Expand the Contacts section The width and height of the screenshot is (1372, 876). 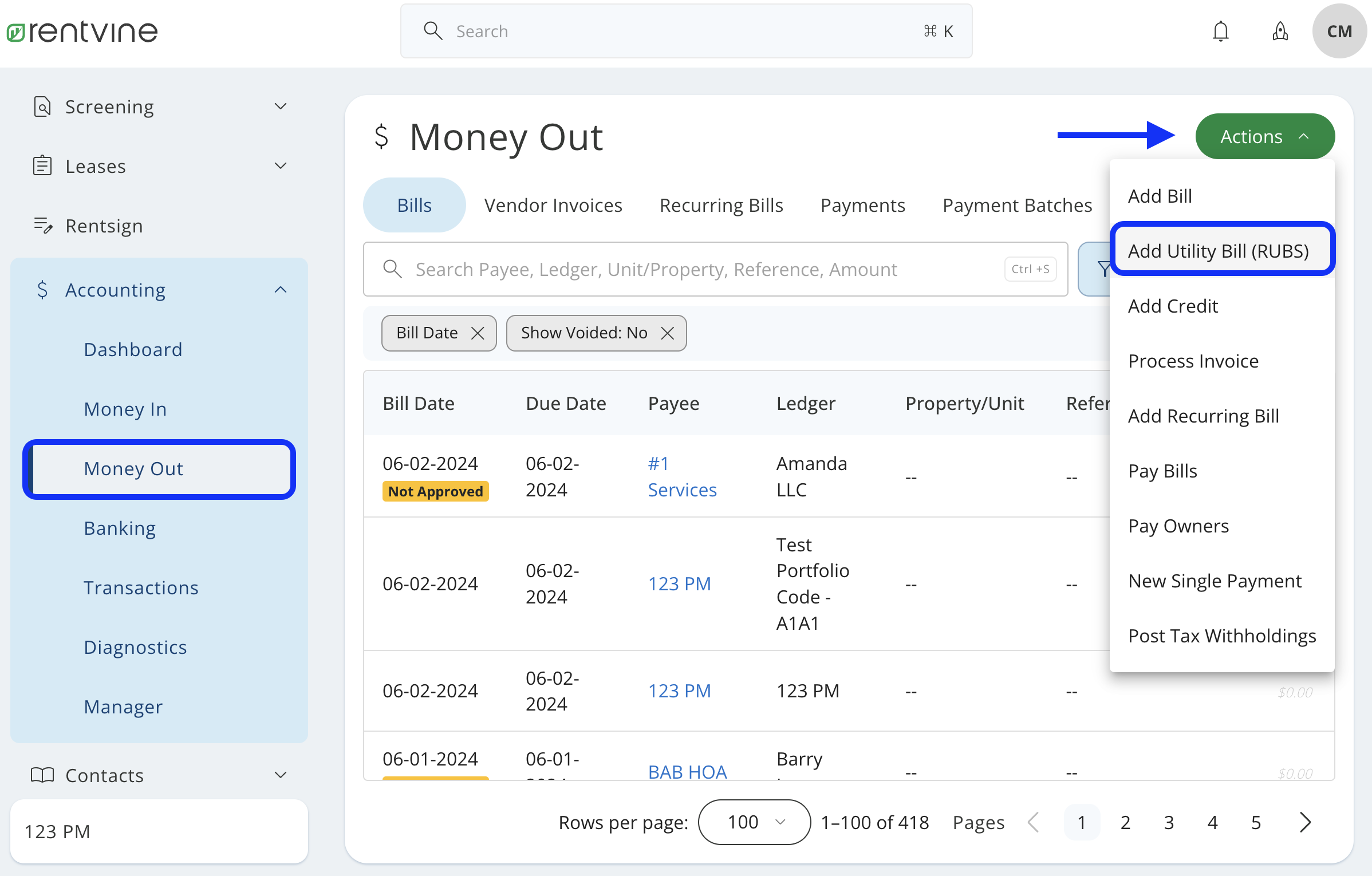click(280, 775)
